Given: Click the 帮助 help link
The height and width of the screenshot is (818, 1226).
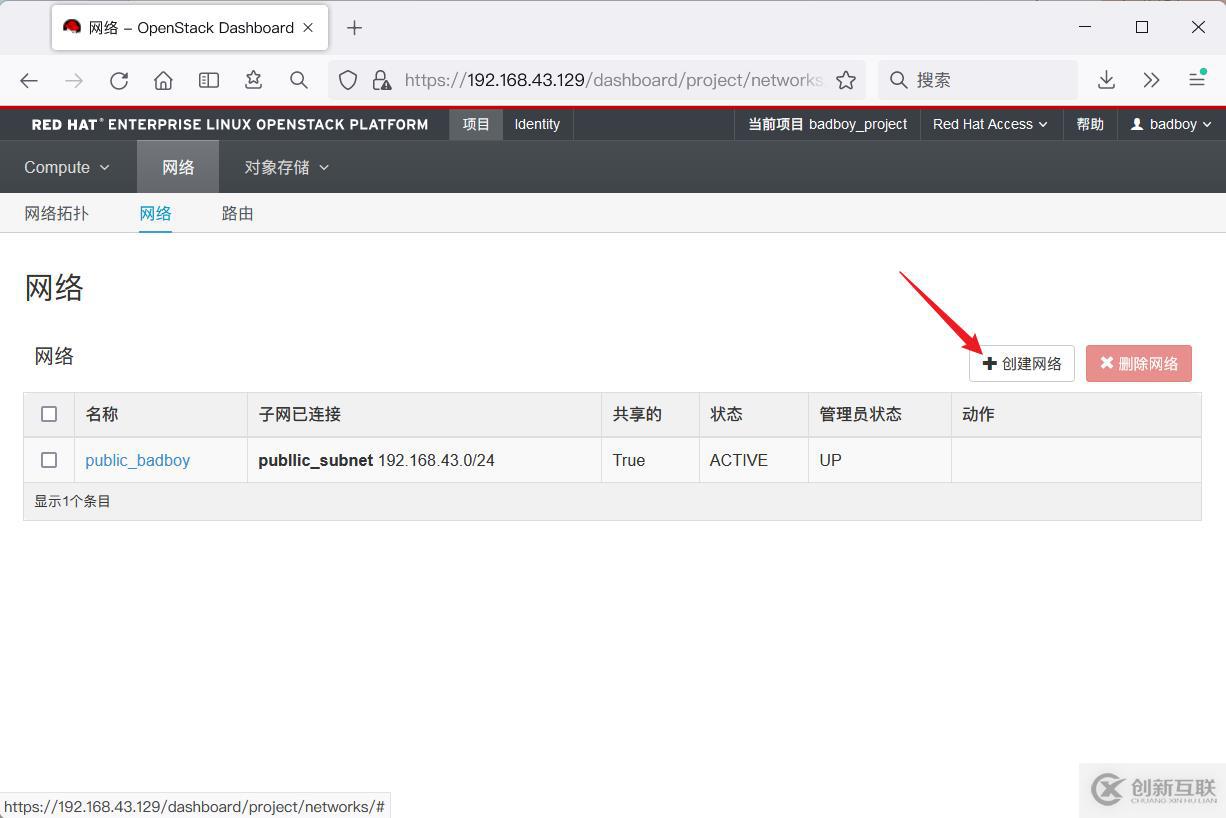Looking at the screenshot, I should pyautogui.click(x=1090, y=124).
